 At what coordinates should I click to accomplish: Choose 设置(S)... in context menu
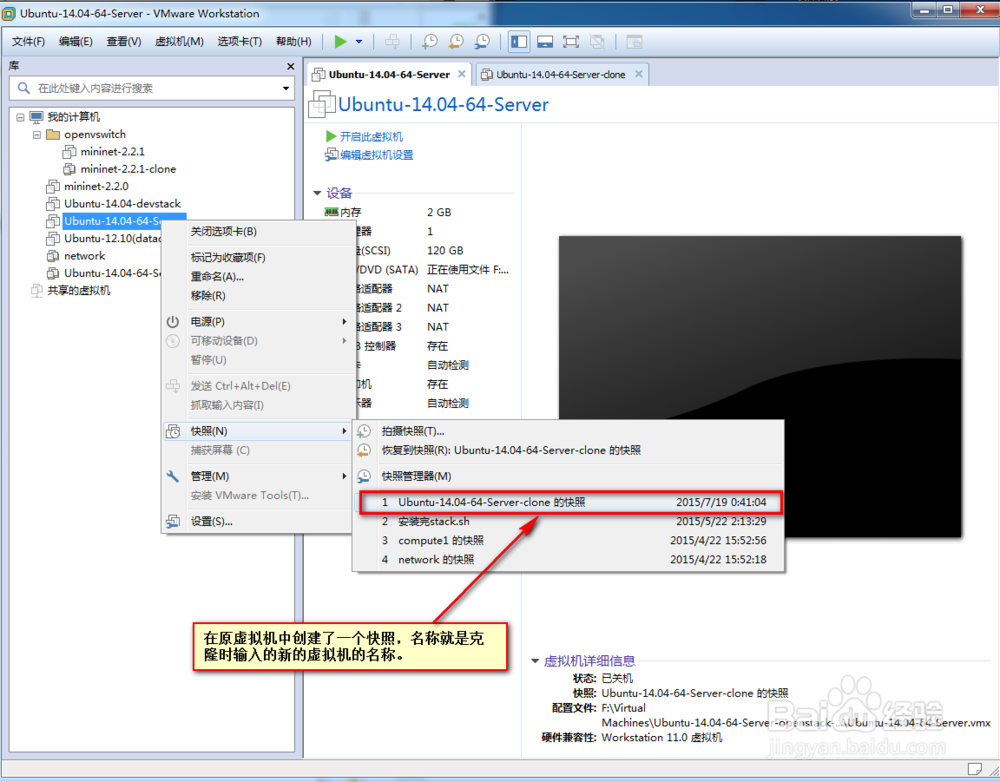tap(256, 522)
